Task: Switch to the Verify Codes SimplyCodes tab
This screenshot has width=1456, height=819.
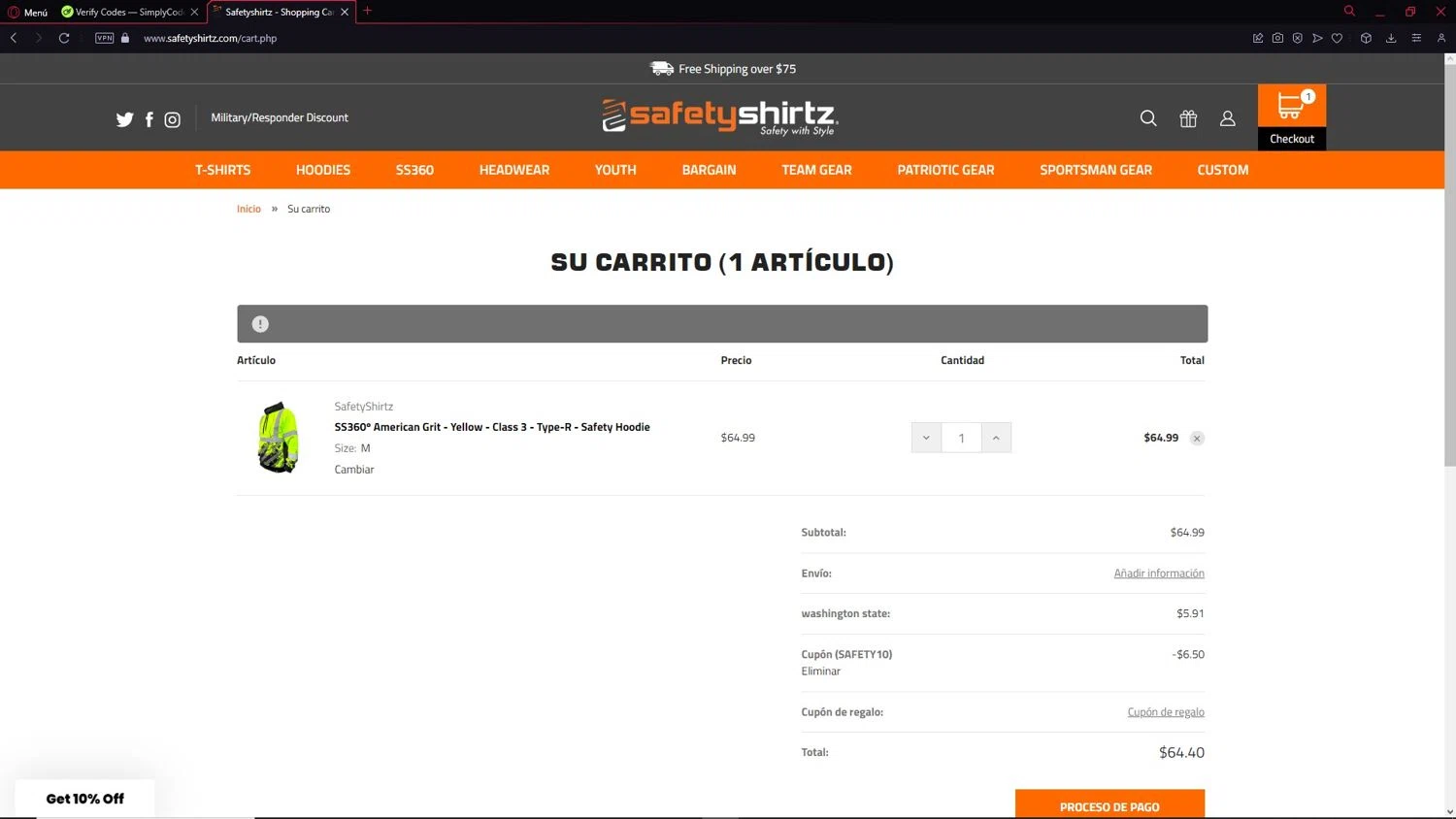Action: coord(129,12)
